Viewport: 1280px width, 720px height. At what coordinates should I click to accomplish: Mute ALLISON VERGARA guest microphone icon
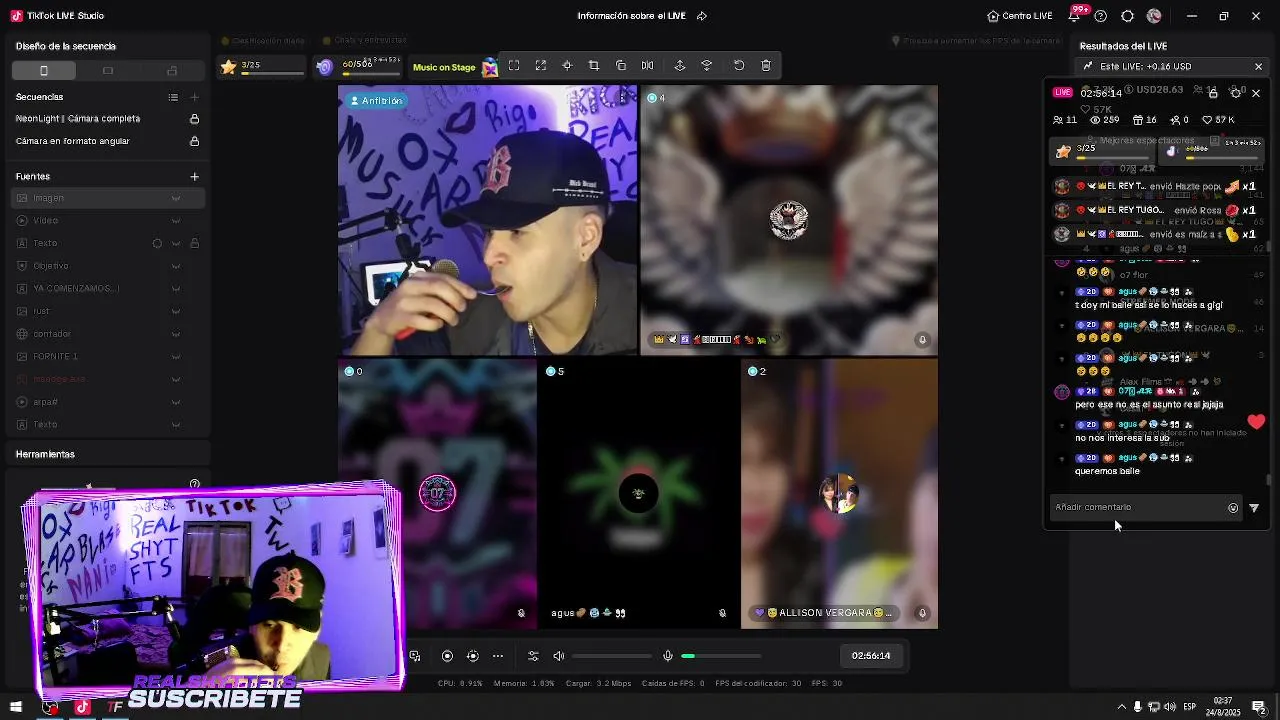922,613
